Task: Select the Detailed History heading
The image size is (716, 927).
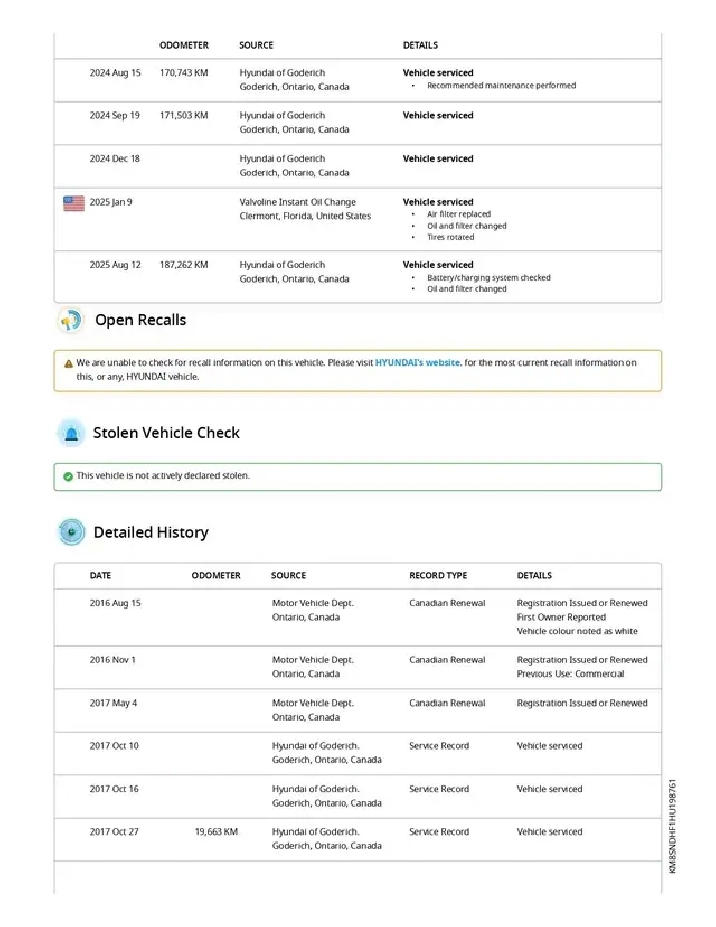Action: [151, 533]
